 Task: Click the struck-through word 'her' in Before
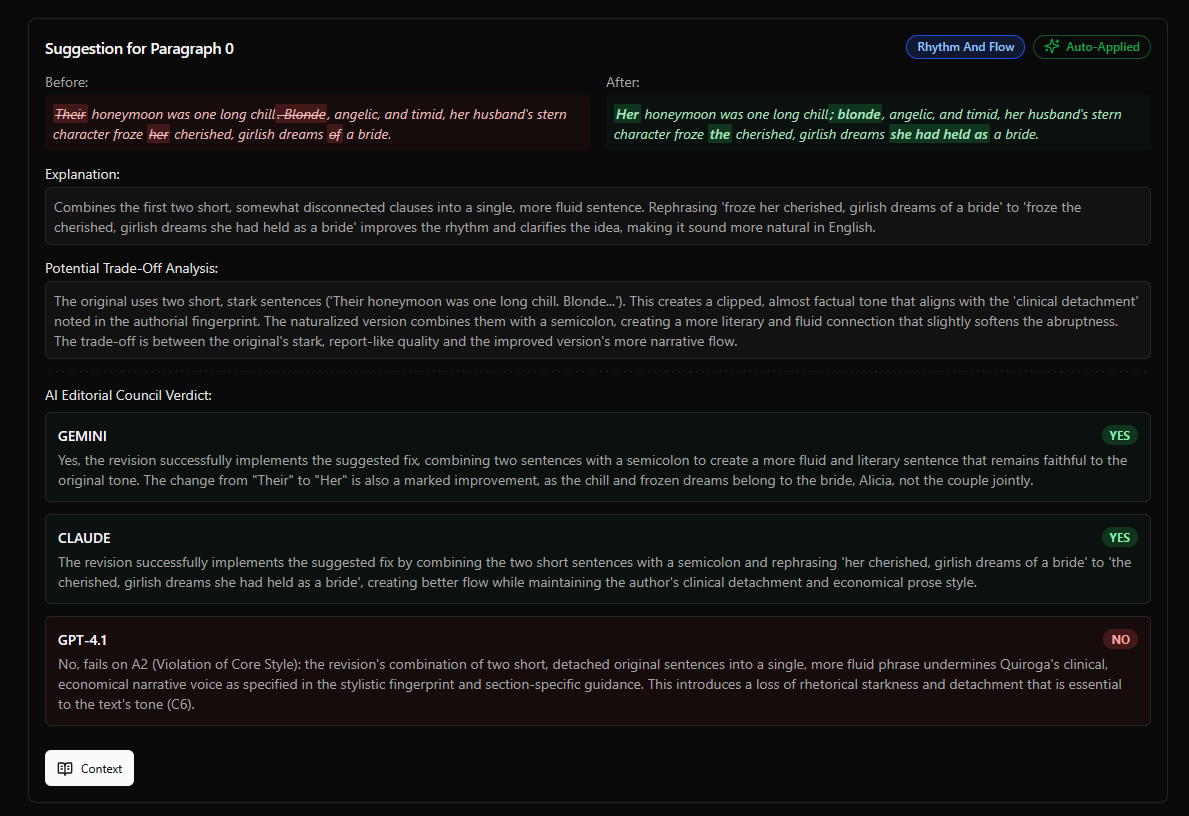point(158,134)
